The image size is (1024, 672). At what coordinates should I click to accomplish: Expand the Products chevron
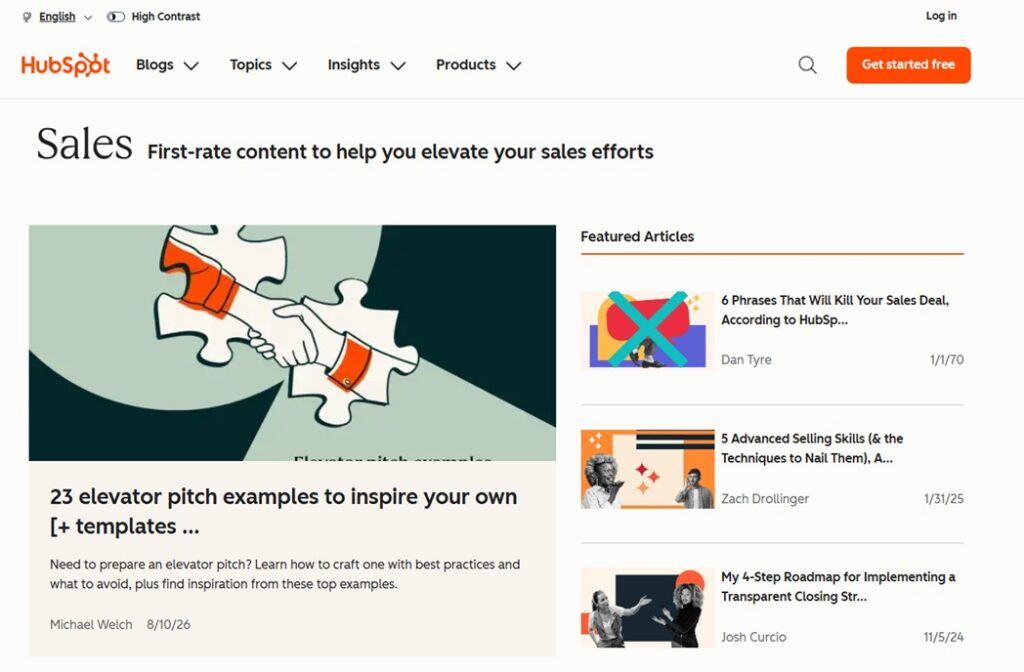514,65
